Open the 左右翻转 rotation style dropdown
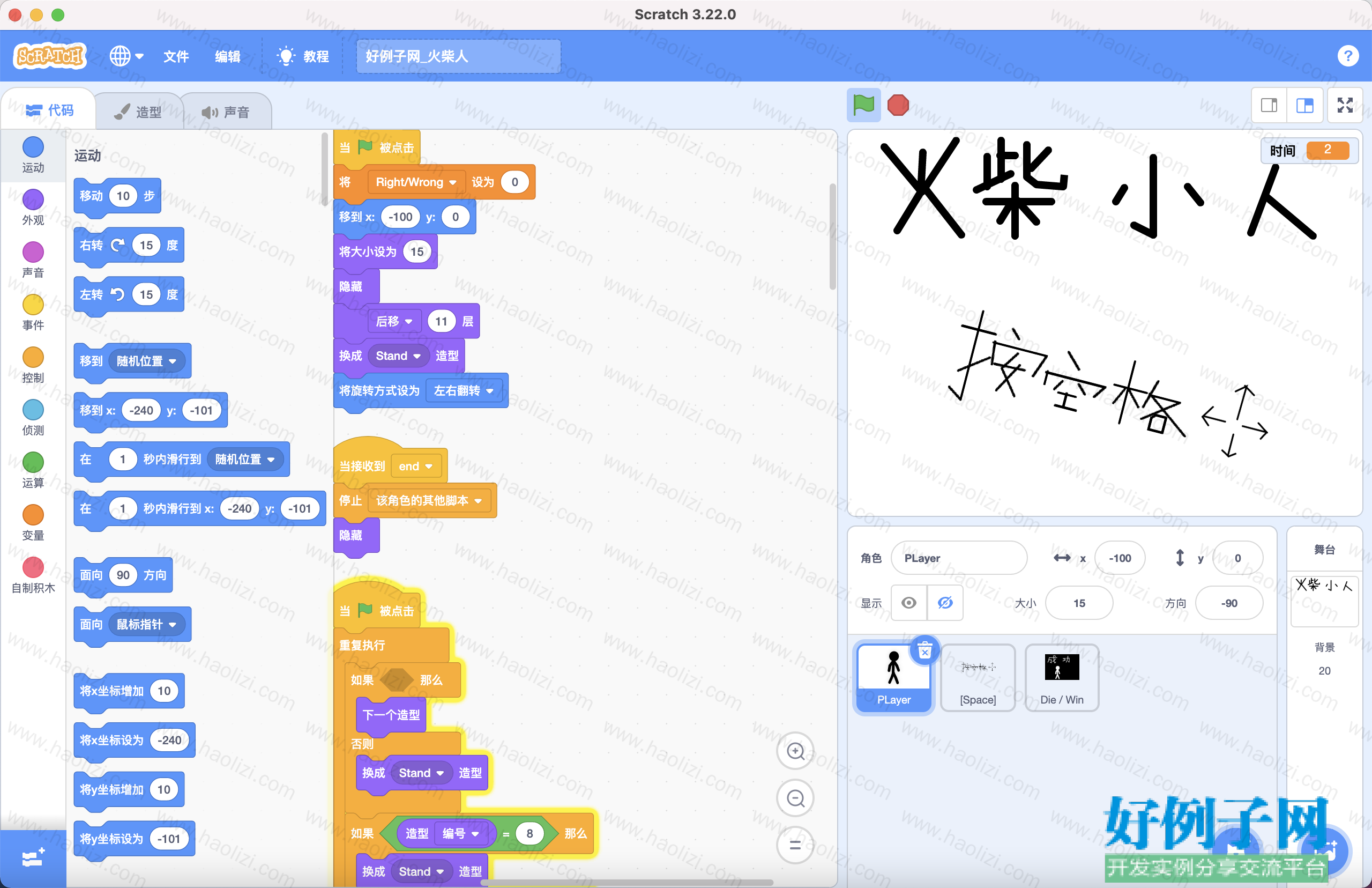1372x888 pixels. coord(464,390)
